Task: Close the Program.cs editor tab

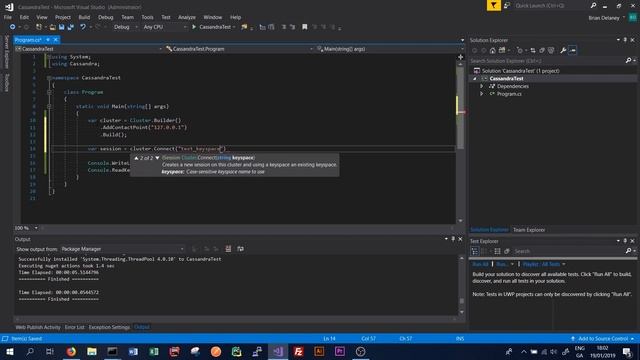Action: point(56,40)
